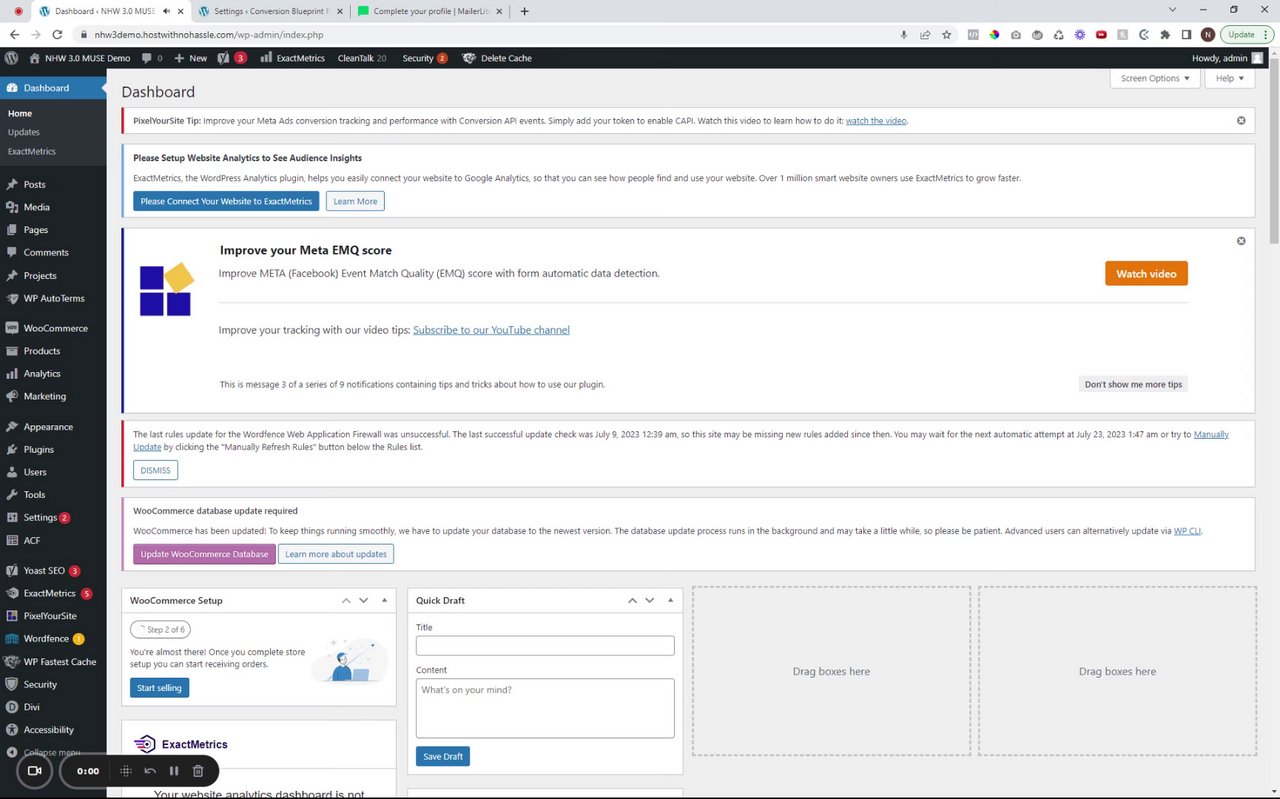Screen dimensions: 1280x799
Task: Open CleanTalk admin bar item
Action: pos(362,58)
